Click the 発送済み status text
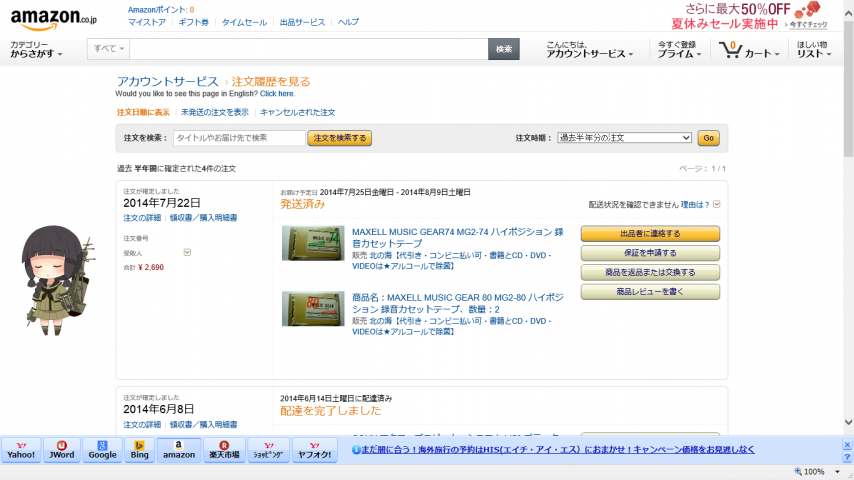 click(303, 204)
